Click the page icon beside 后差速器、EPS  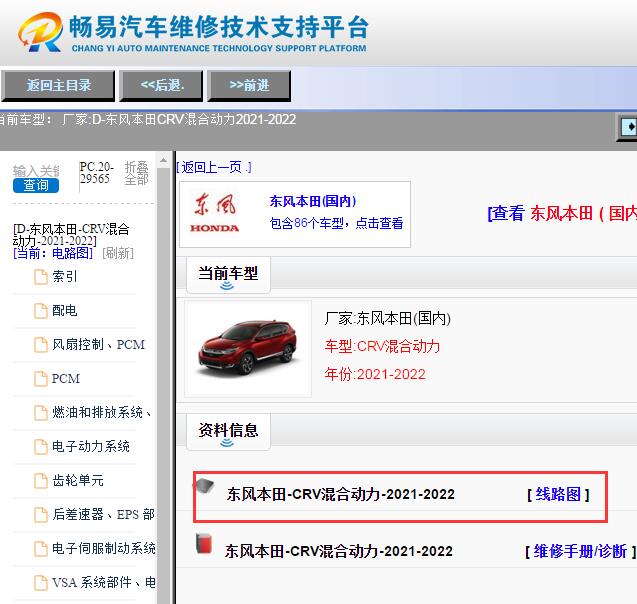[41, 515]
